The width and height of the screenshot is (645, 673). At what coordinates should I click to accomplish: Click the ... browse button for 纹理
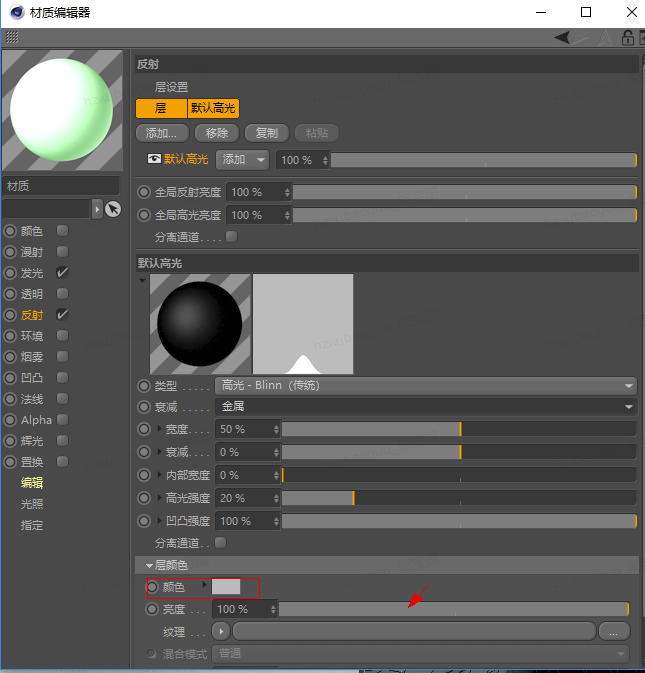[x=614, y=631]
